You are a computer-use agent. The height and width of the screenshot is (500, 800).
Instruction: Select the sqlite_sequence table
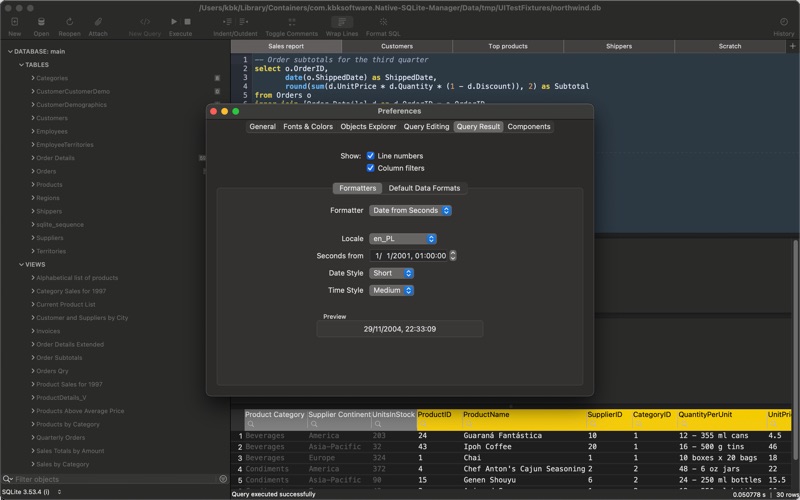60,224
